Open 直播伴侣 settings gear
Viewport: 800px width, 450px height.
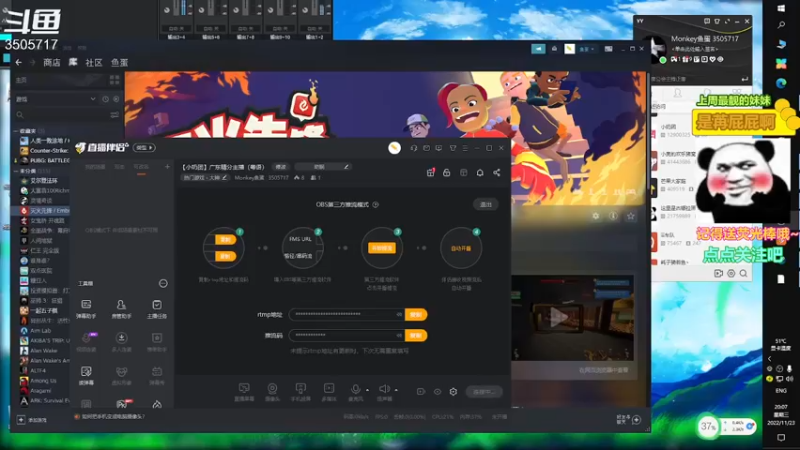click(x=453, y=391)
